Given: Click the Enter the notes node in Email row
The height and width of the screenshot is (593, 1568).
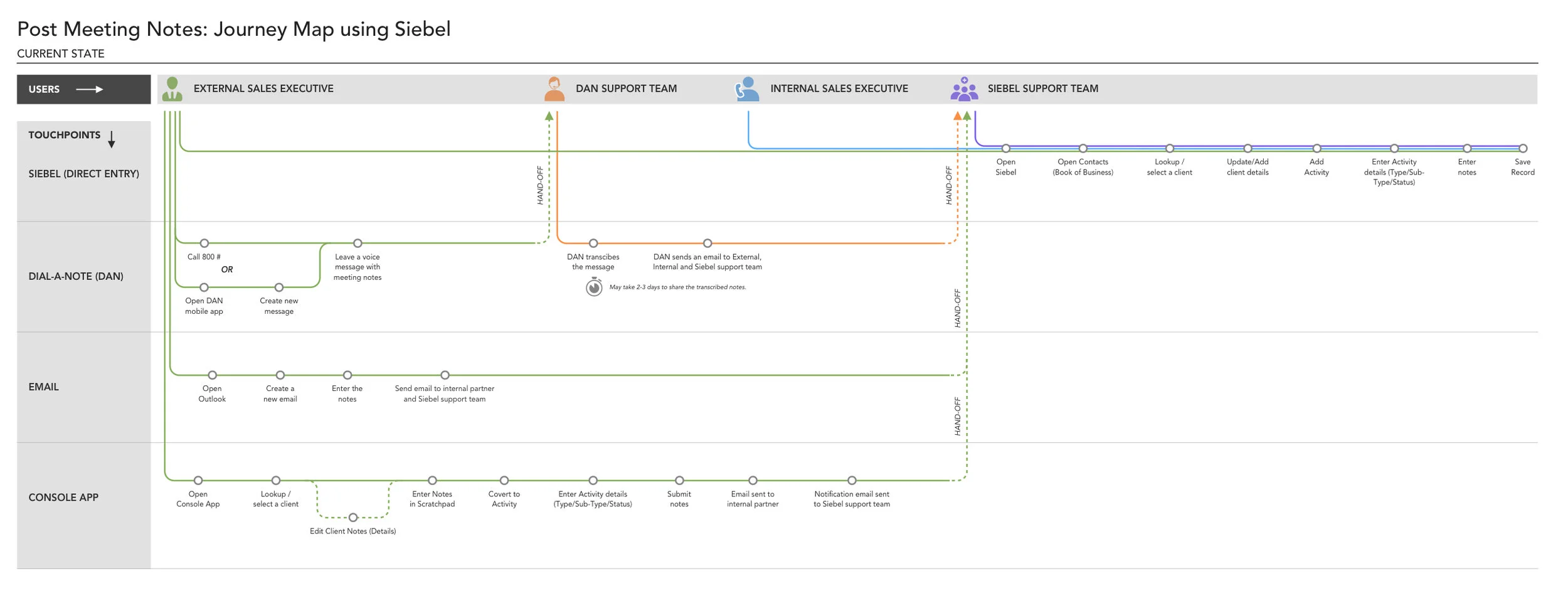Looking at the screenshot, I should pyautogui.click(x=347, y=375).
